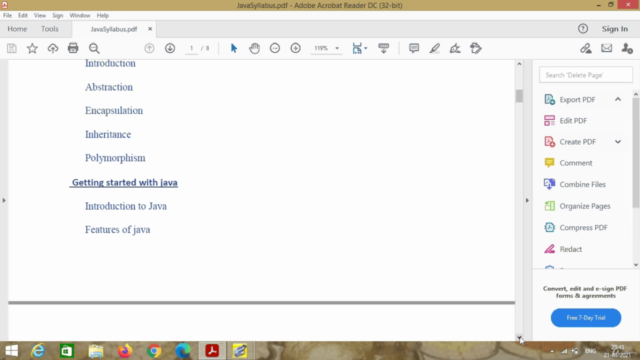
Task: Expand the Create PDF section
Action: pos(618,142)
